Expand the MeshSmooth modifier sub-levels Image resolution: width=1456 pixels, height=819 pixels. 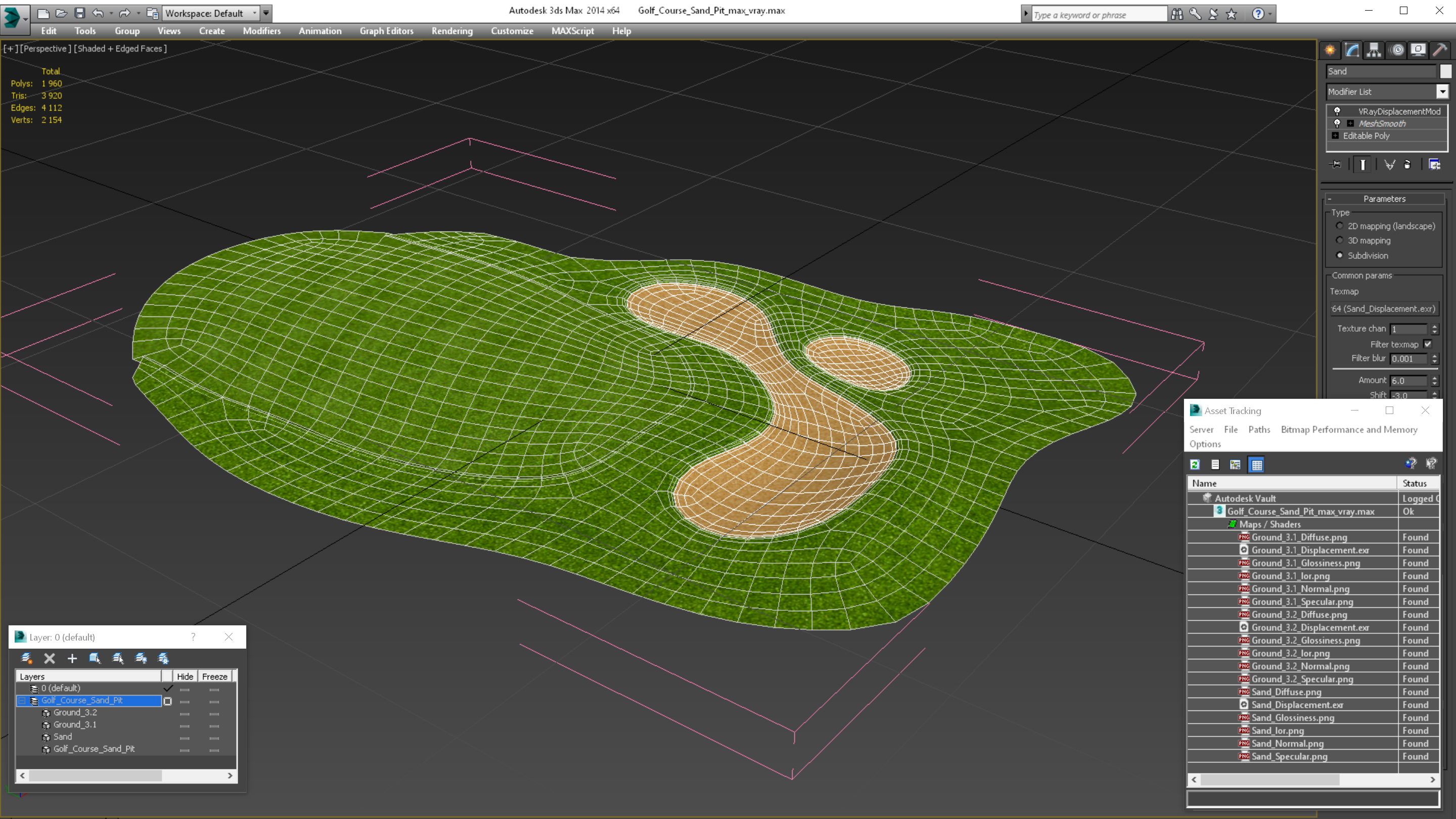point(1350,124)
